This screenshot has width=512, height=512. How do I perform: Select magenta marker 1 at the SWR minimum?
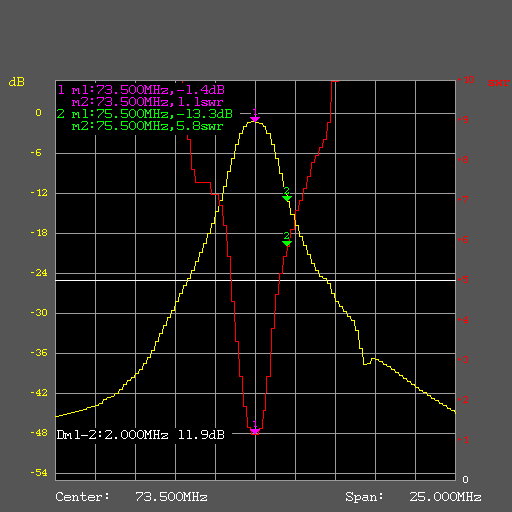coord(255,428)
